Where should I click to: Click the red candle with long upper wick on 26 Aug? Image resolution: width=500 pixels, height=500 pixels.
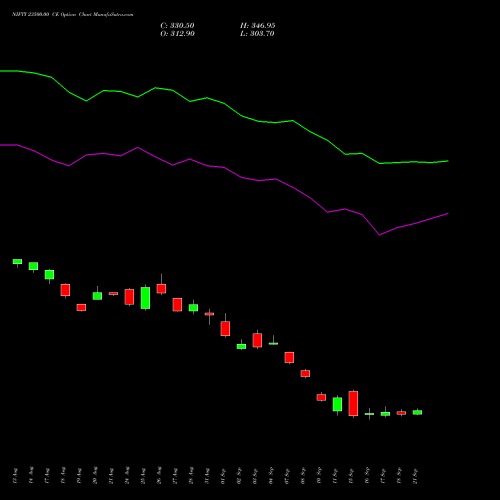(x=161, y=288)
